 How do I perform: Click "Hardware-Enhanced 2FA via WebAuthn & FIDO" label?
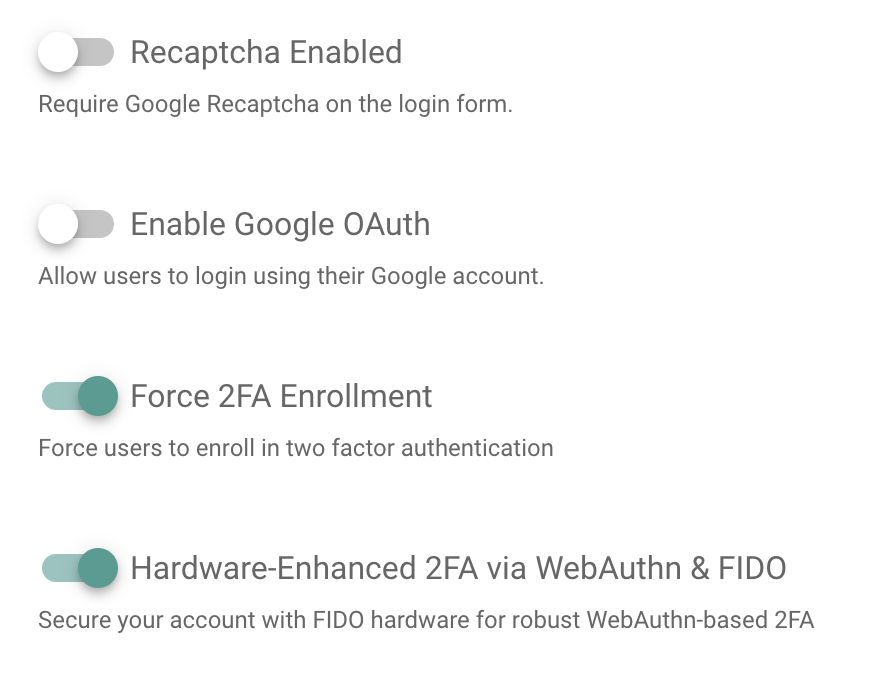[x=458, y=569]
